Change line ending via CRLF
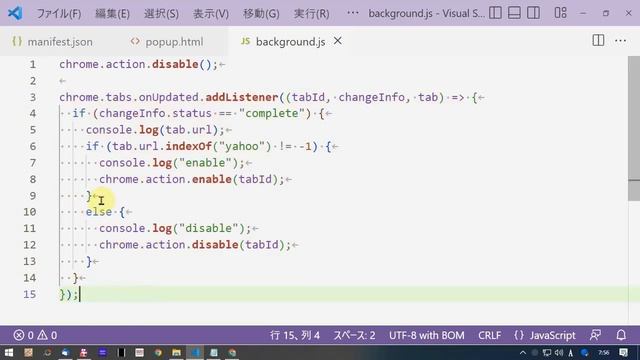The image size is (640, 360). tap(489, 336)
